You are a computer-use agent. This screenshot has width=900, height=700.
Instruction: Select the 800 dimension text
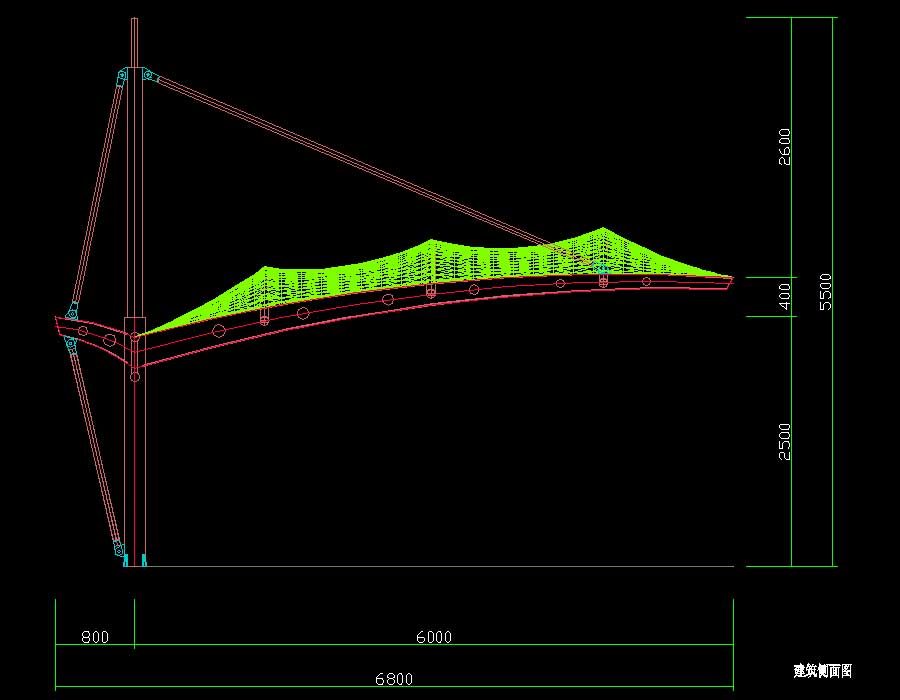pos(95,637)
